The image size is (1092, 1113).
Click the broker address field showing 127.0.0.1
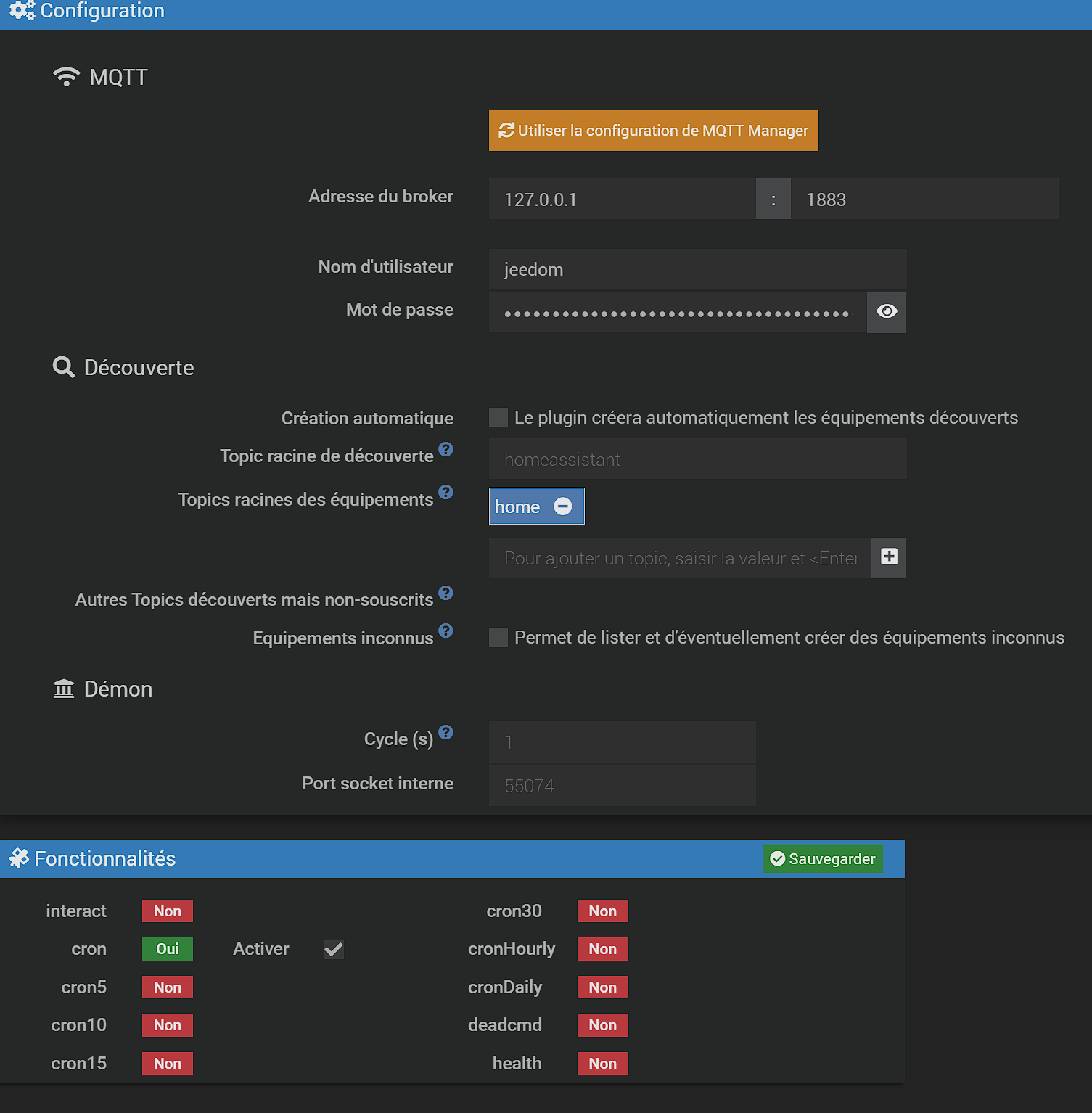point(620,199)
